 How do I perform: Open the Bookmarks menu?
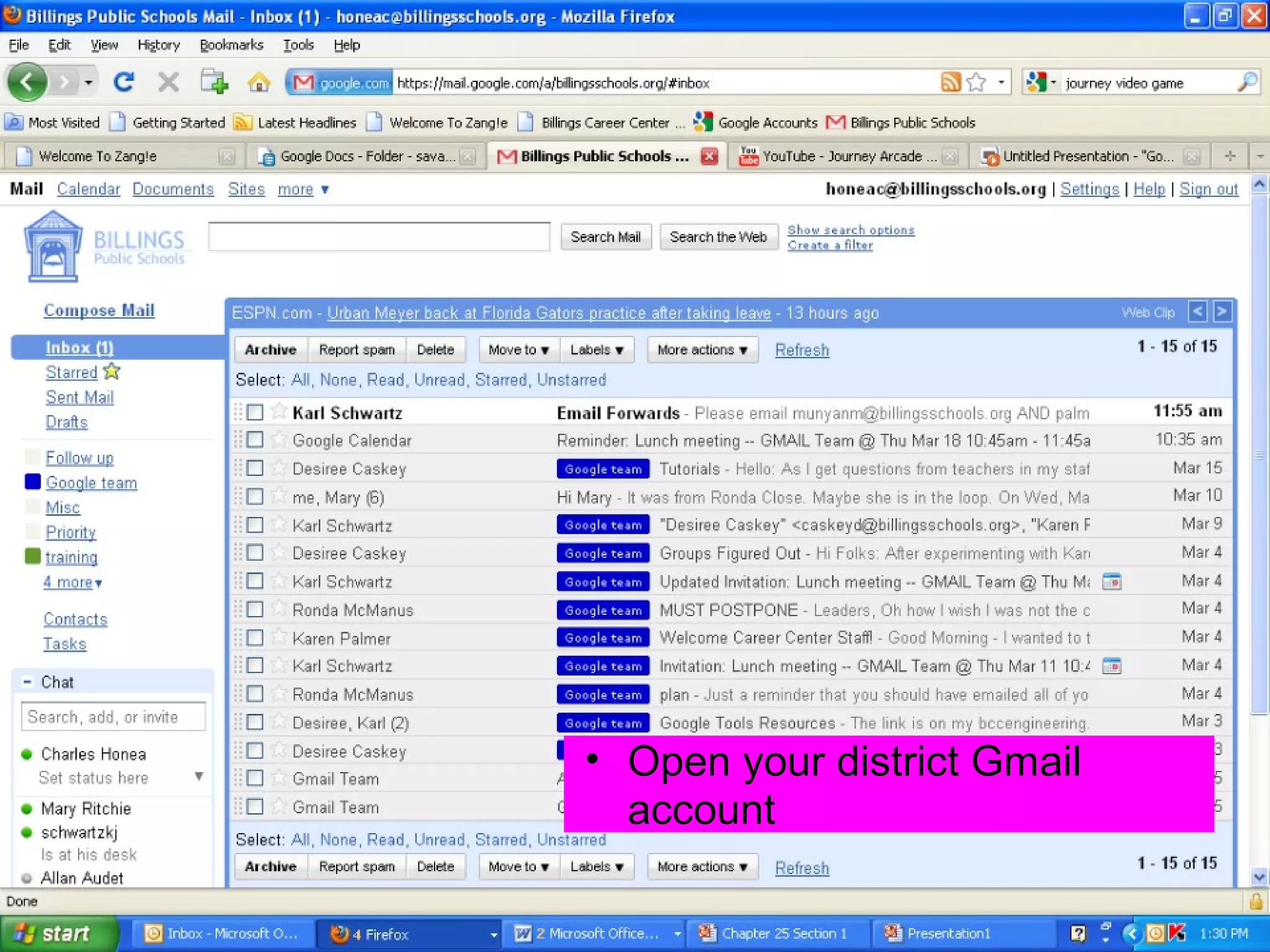(x=231, y=45)
